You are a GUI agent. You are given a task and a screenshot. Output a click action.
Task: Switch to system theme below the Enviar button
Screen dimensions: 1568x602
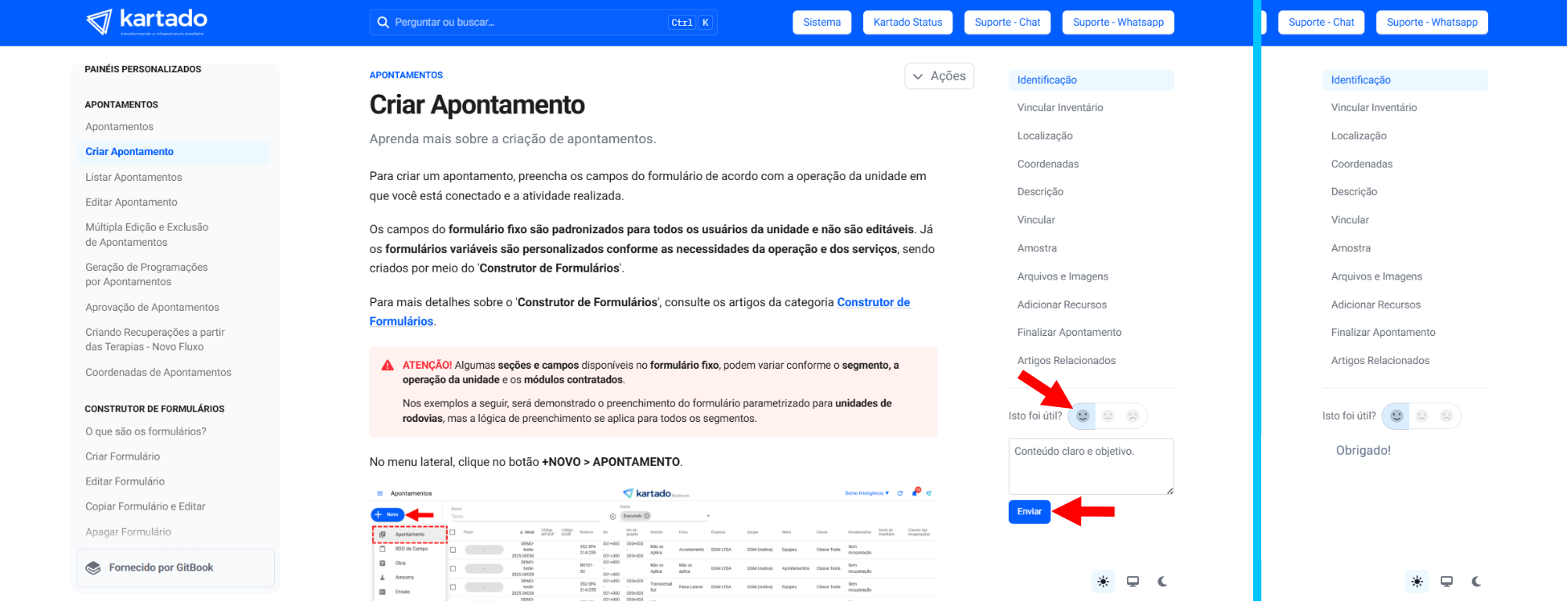pyautogui.click(x=1133, y=582)
